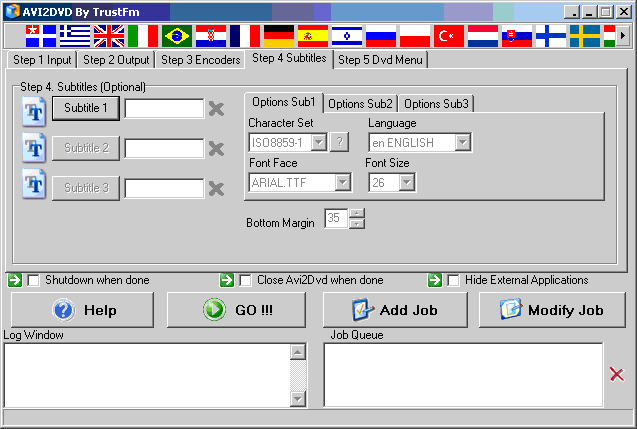The height and width of the screenshot is (429, 637).
Task: Clear Subtitle 3 with its X icon
Action: click(216, 188)
